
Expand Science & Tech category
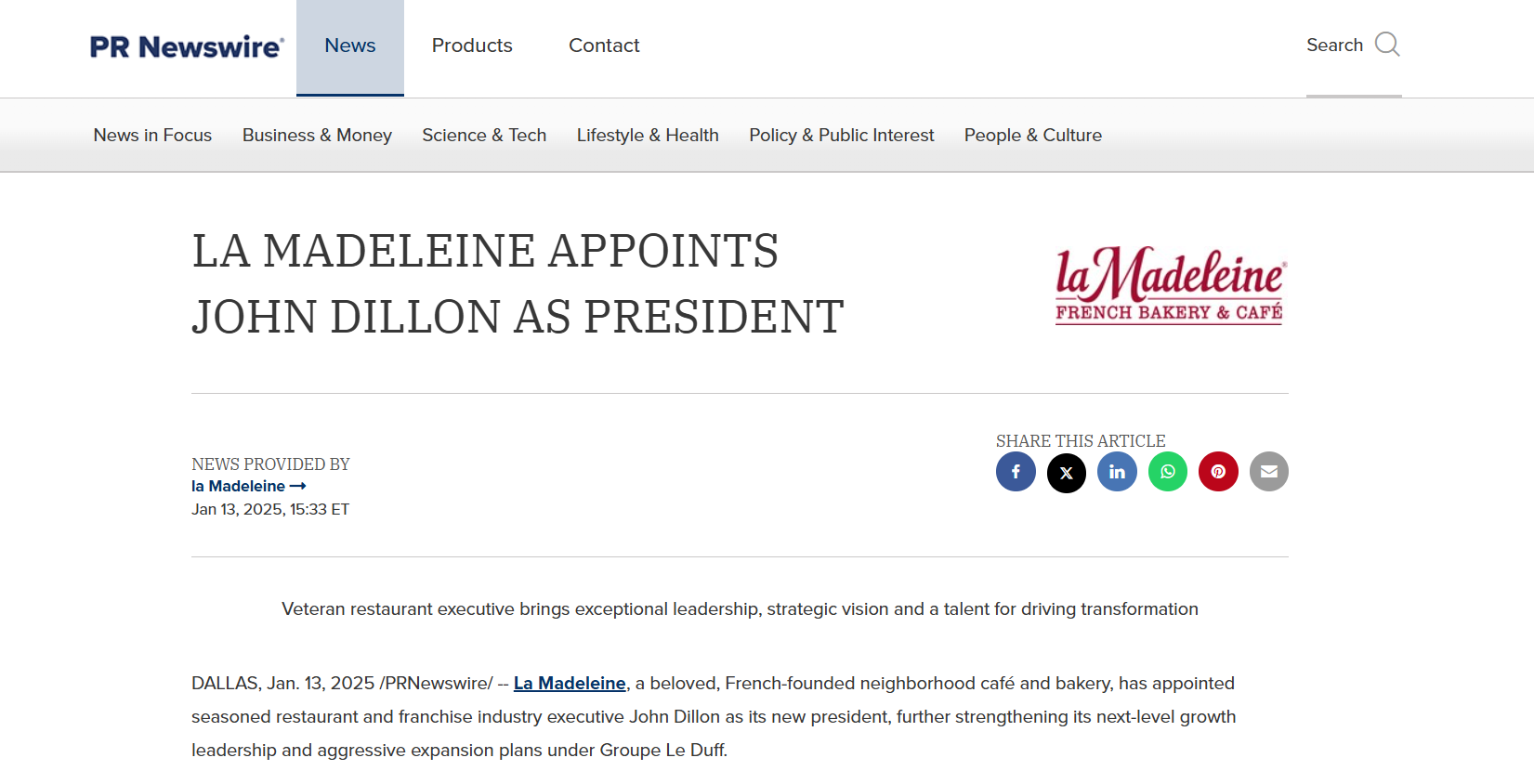point(484,135)
